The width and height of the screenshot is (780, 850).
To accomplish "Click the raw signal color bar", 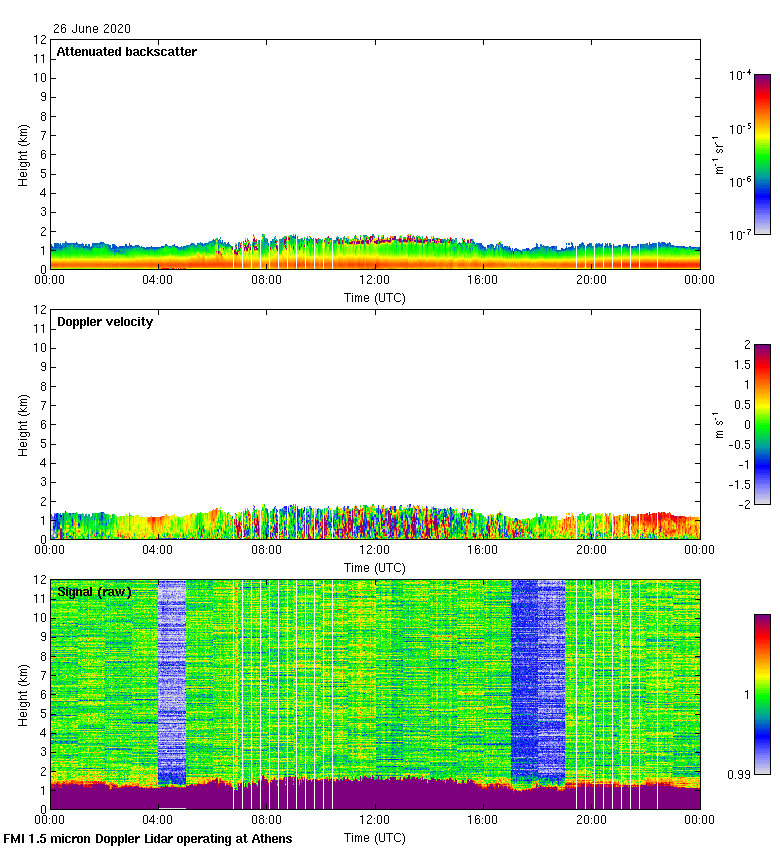I will coord(762,694).
